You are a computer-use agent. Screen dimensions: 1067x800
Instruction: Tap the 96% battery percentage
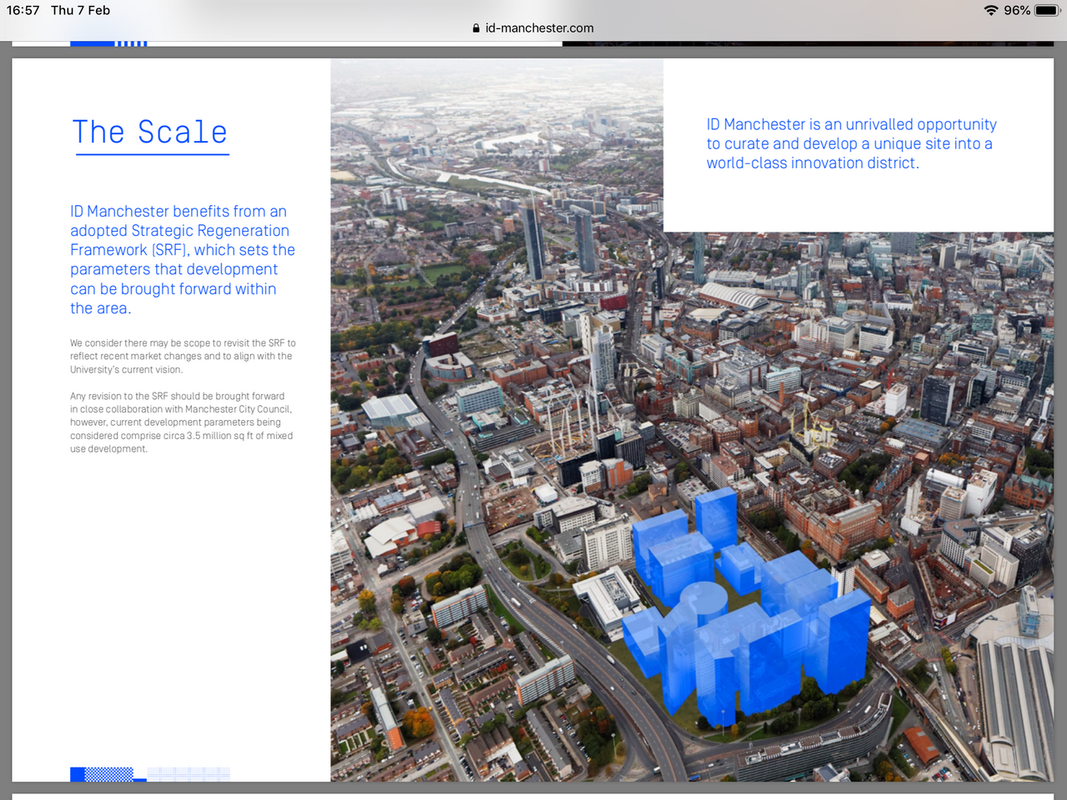pos(1017,10)
